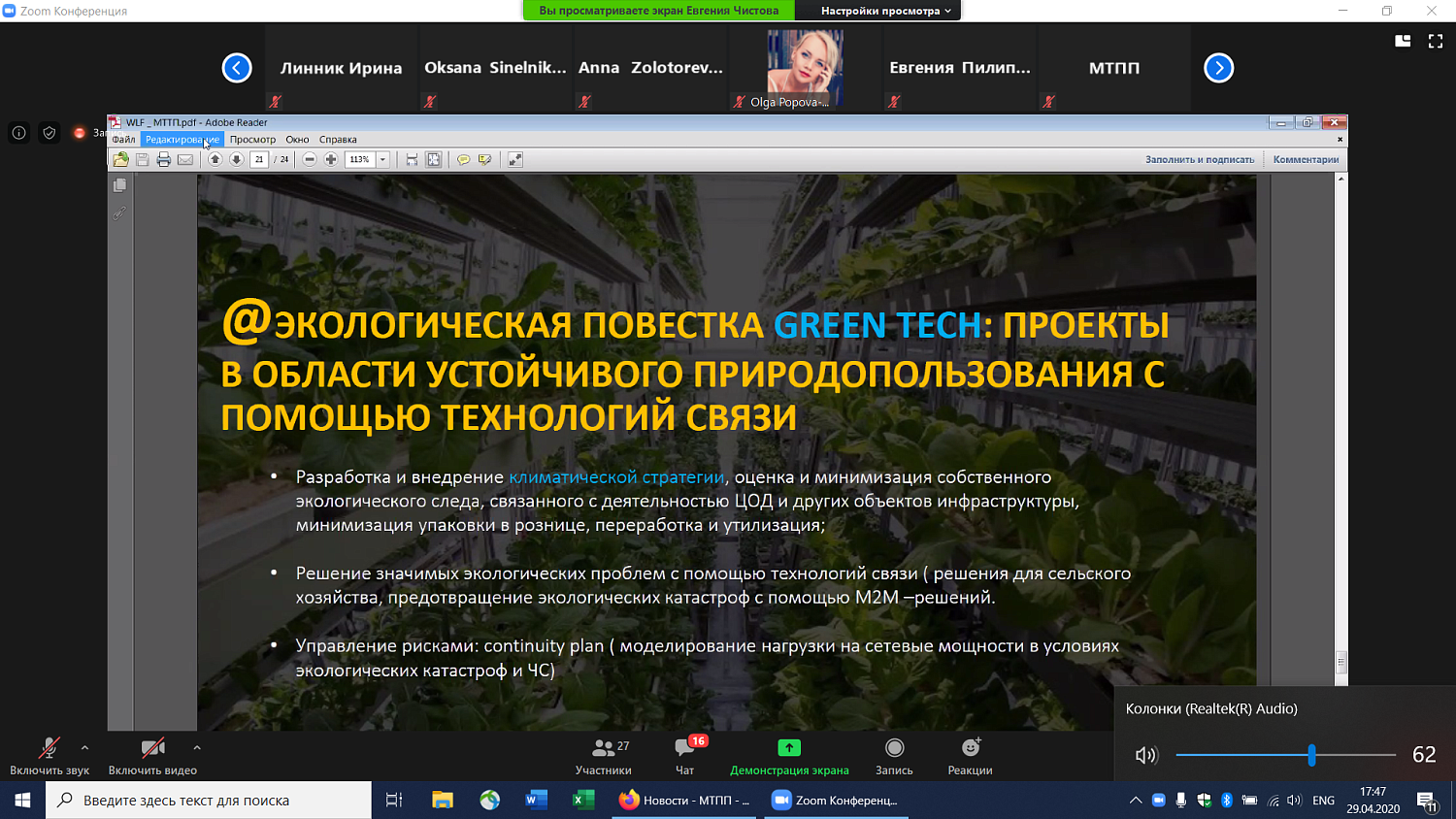Click the save disk icon in Adobe Reader

[142, 159]
